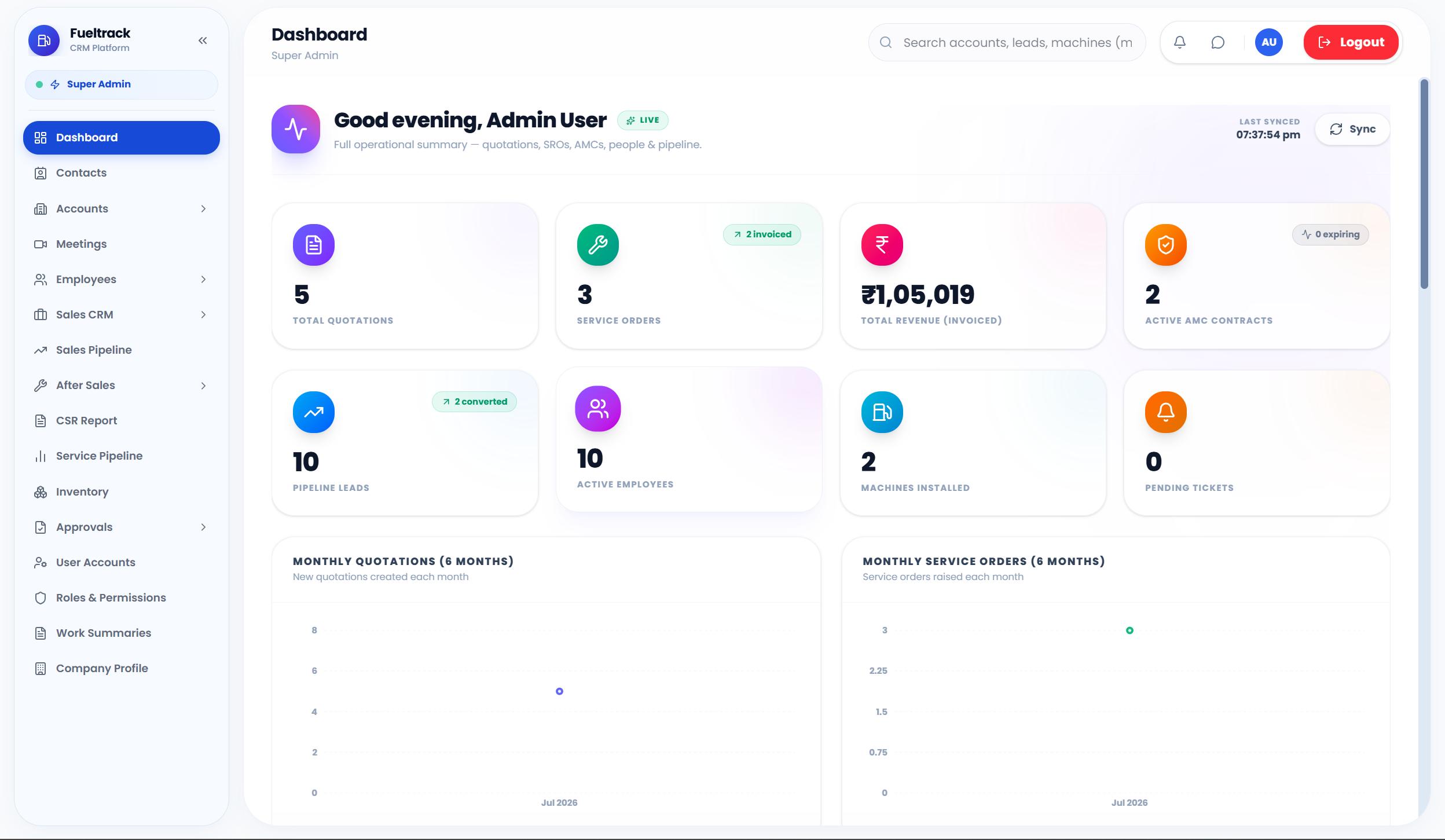Click the Pending Tickets bell icon
1445x840 pixels.
click(1165, 412)
